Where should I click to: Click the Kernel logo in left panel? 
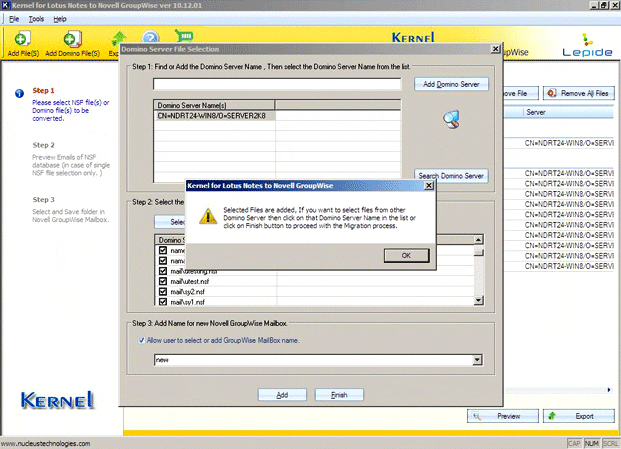(57, 400)
